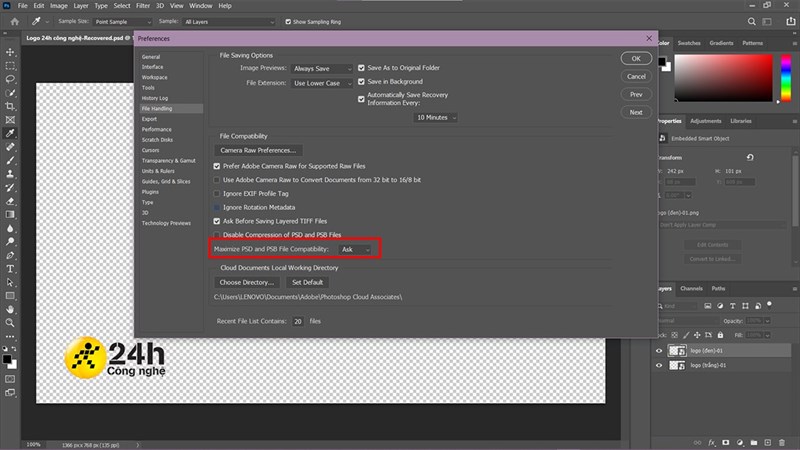Select the Brush tool
Viewport: 800px width, 450px height.
10,160
